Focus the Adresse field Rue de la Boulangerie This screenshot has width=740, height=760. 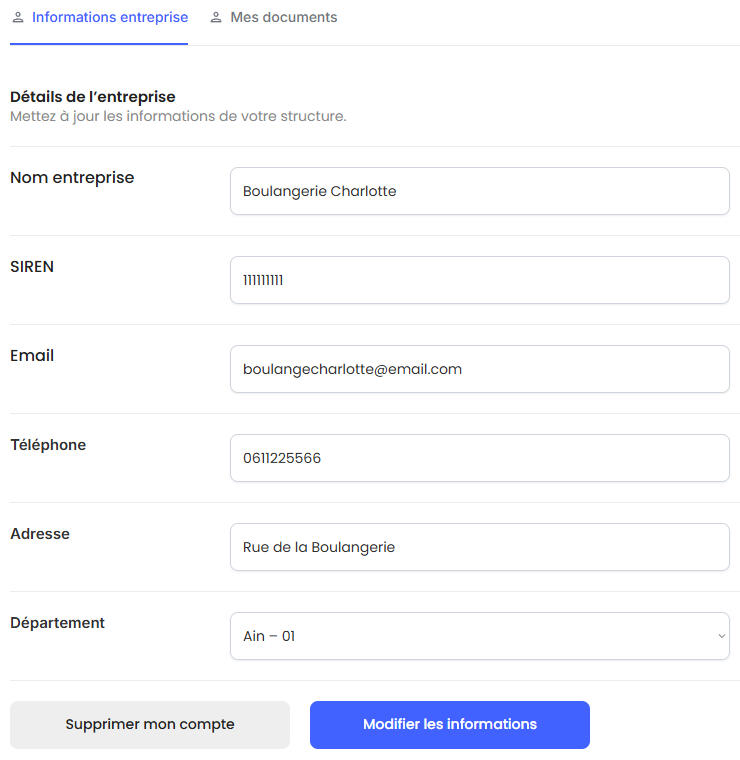pyautogui.click(x=479, y=547)
